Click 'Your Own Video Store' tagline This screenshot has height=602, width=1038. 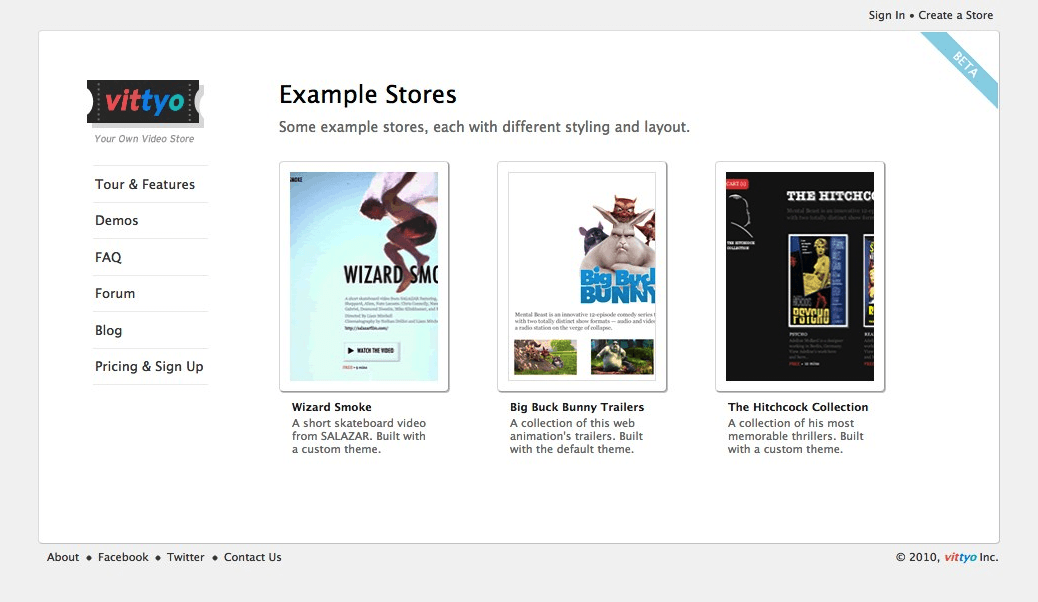tap(144, 138)
